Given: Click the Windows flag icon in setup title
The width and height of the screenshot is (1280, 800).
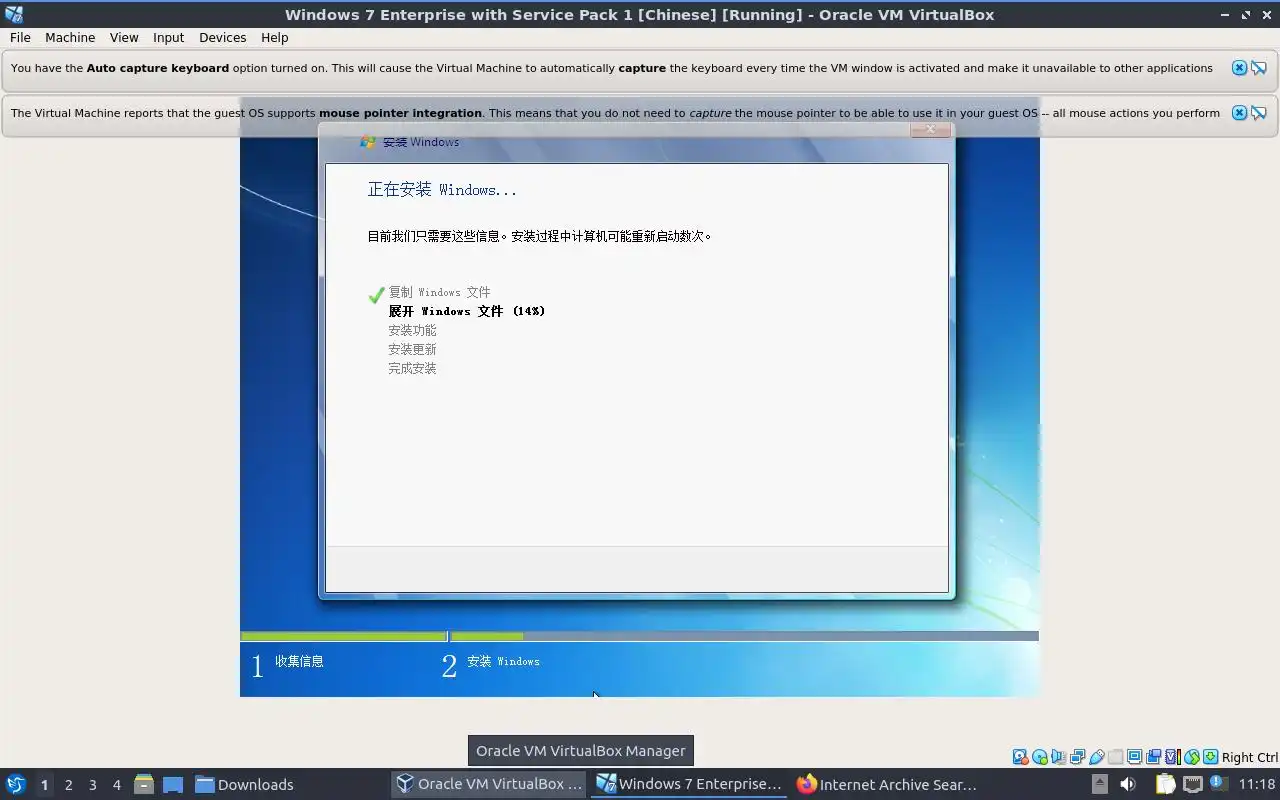Looking at the screenshot, I should 368,142.
